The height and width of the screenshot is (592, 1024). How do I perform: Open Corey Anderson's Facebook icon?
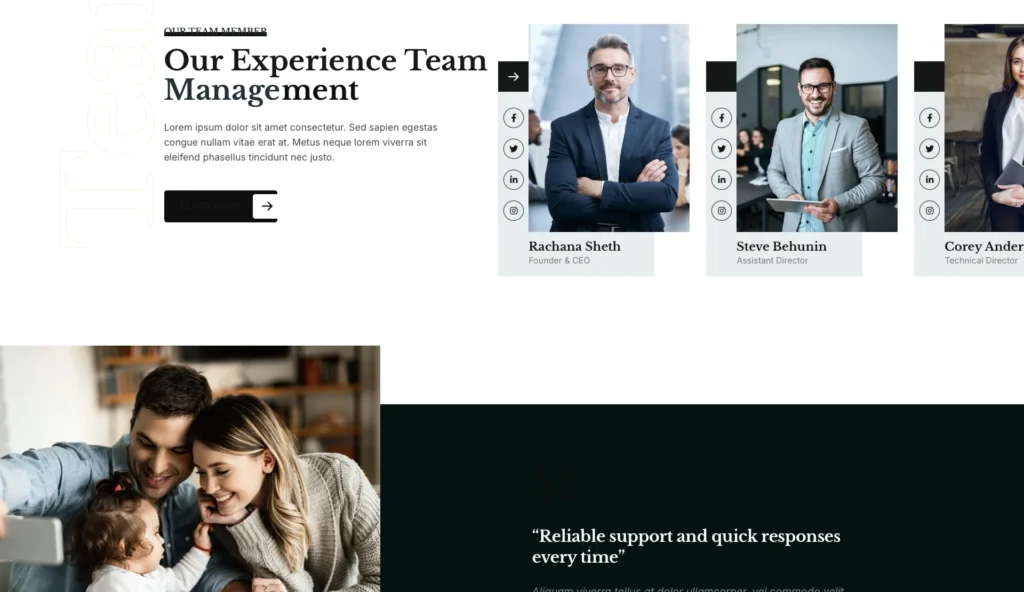tap(929, 118)
